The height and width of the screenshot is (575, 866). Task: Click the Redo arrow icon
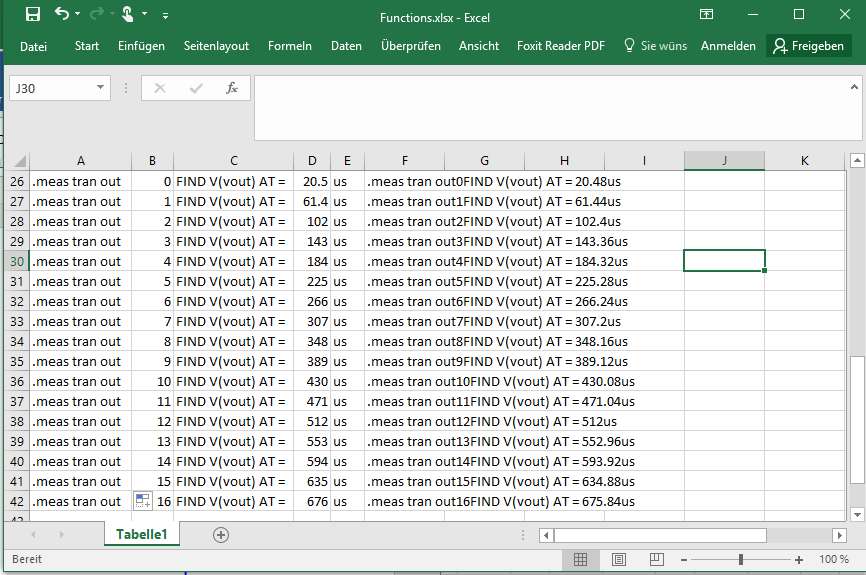click(x=97, y=14)
